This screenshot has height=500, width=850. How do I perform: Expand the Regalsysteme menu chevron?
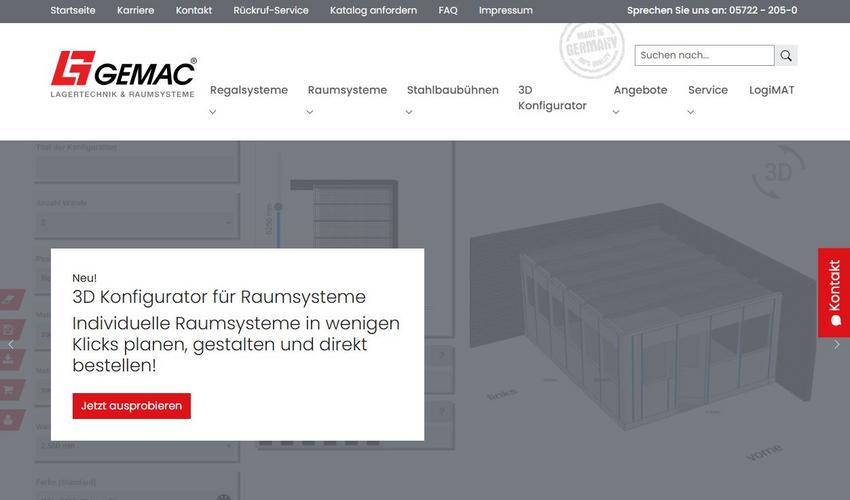point(212,112)
